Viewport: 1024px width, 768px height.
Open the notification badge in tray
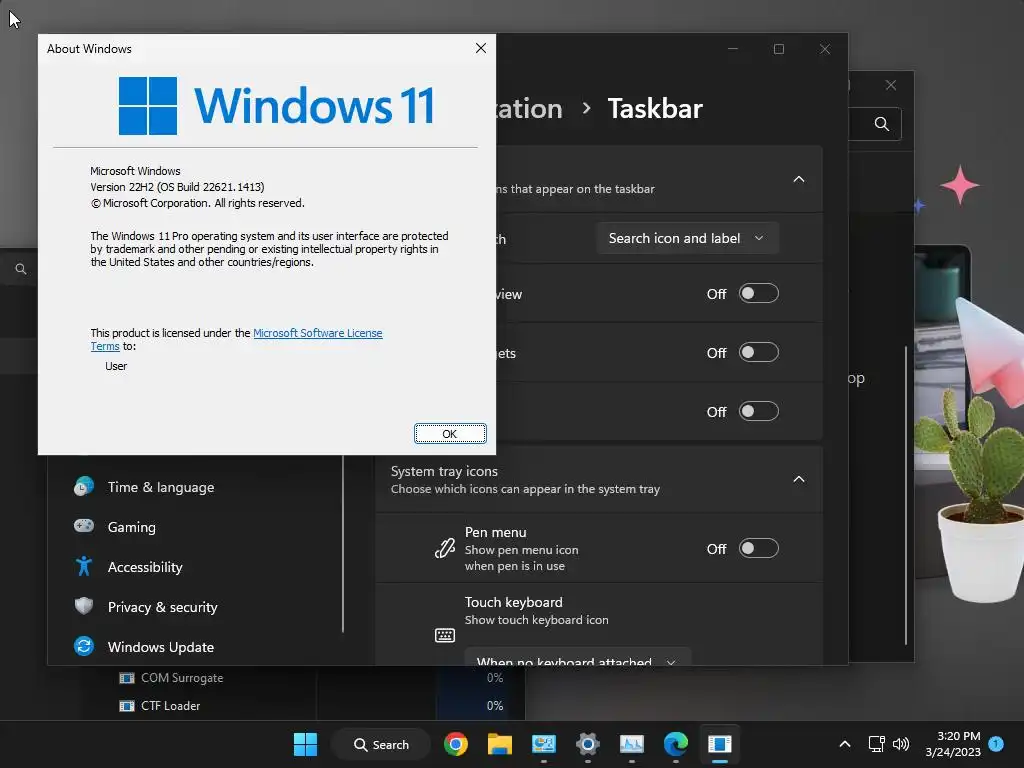[x=996, y=744]
